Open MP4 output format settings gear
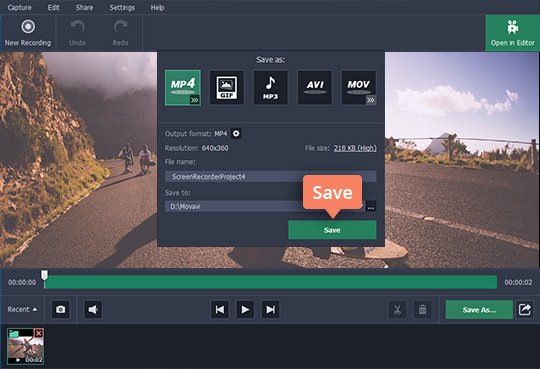Viewport: 540px width, 369px height. pos(236,133)
